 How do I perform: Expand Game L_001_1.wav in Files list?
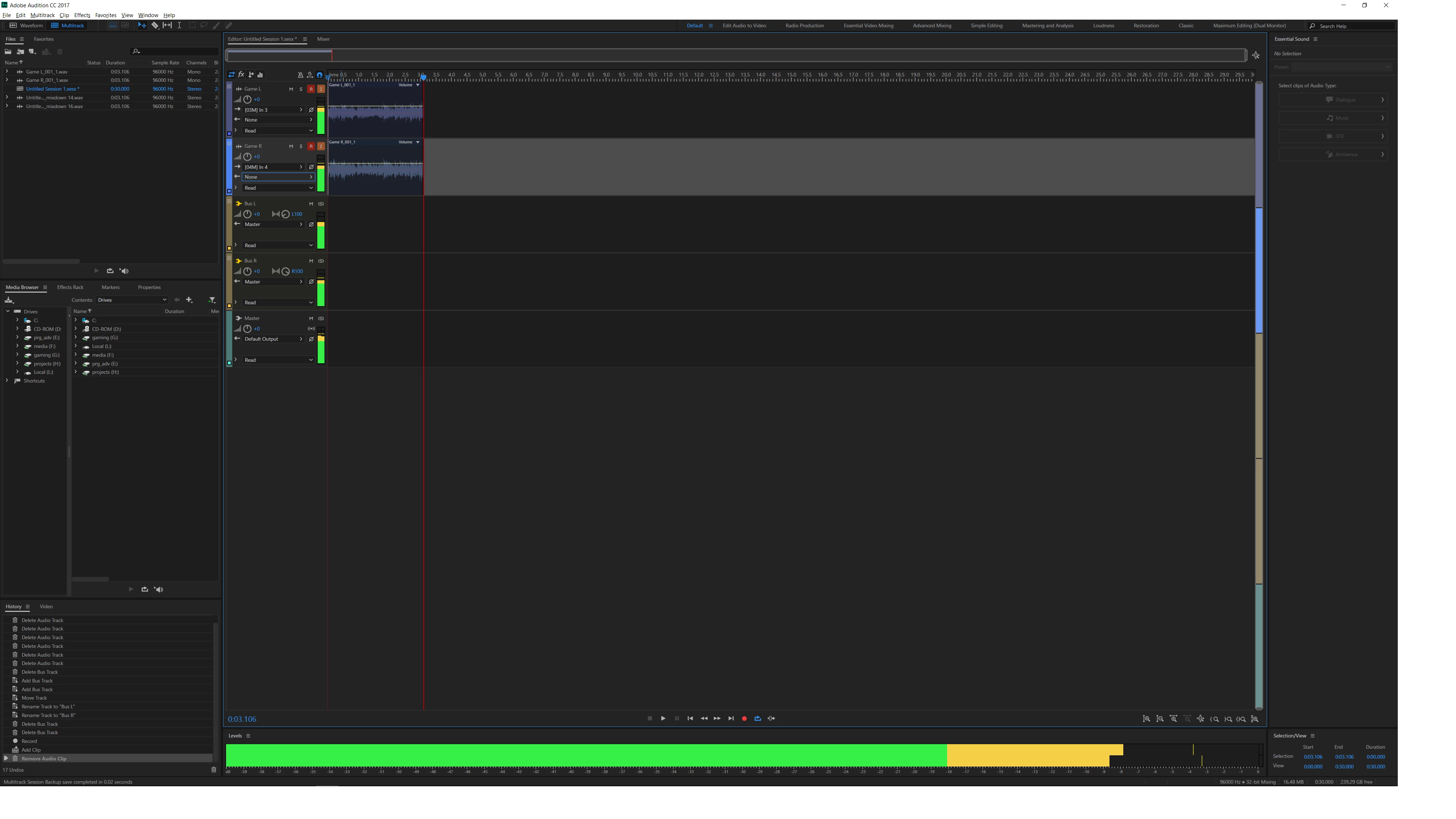pos(7,72)
